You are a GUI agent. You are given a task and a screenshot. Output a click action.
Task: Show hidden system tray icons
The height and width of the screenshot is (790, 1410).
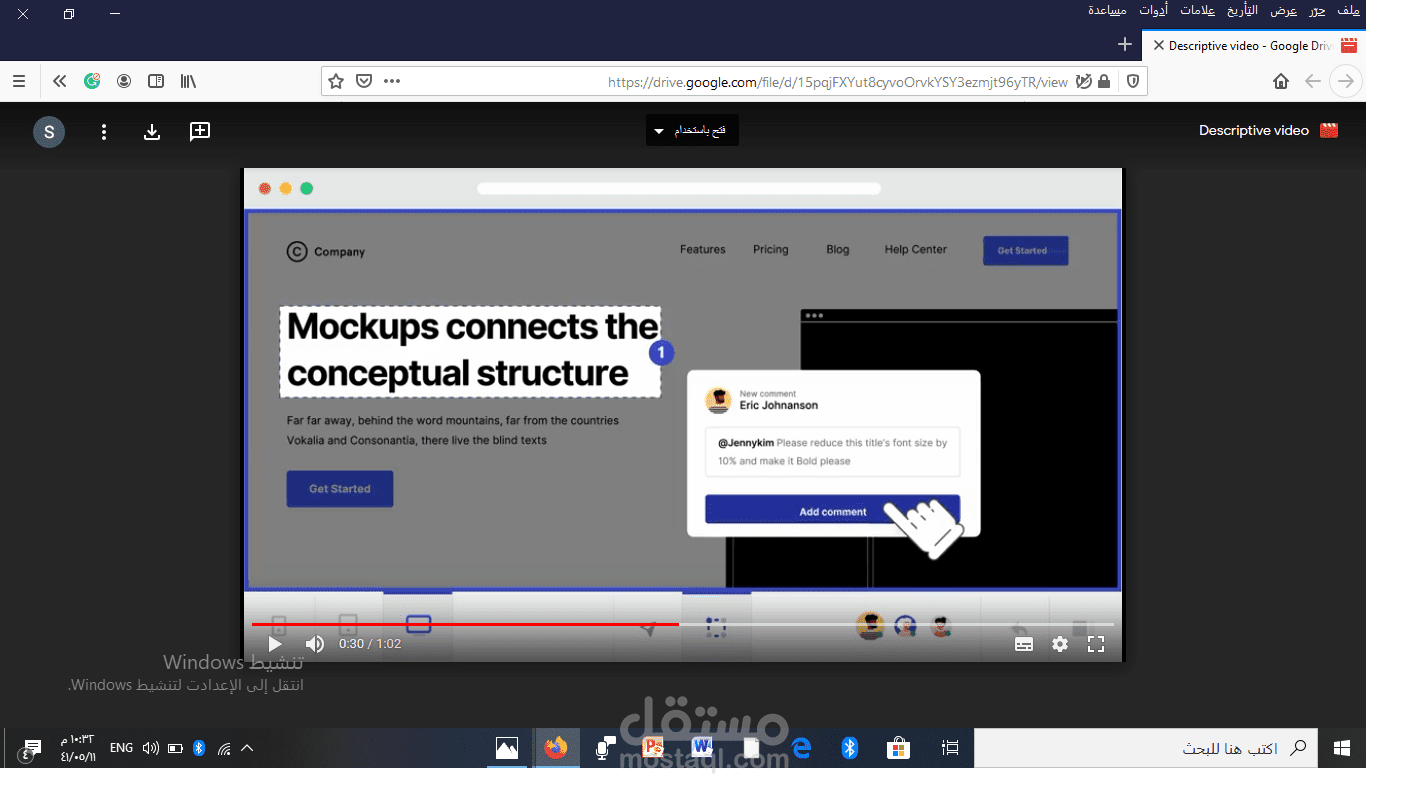pos(247,748)
